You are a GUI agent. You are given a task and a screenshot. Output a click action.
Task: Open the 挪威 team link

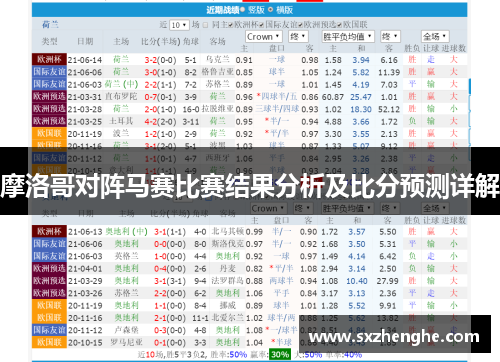pos(228,305)
